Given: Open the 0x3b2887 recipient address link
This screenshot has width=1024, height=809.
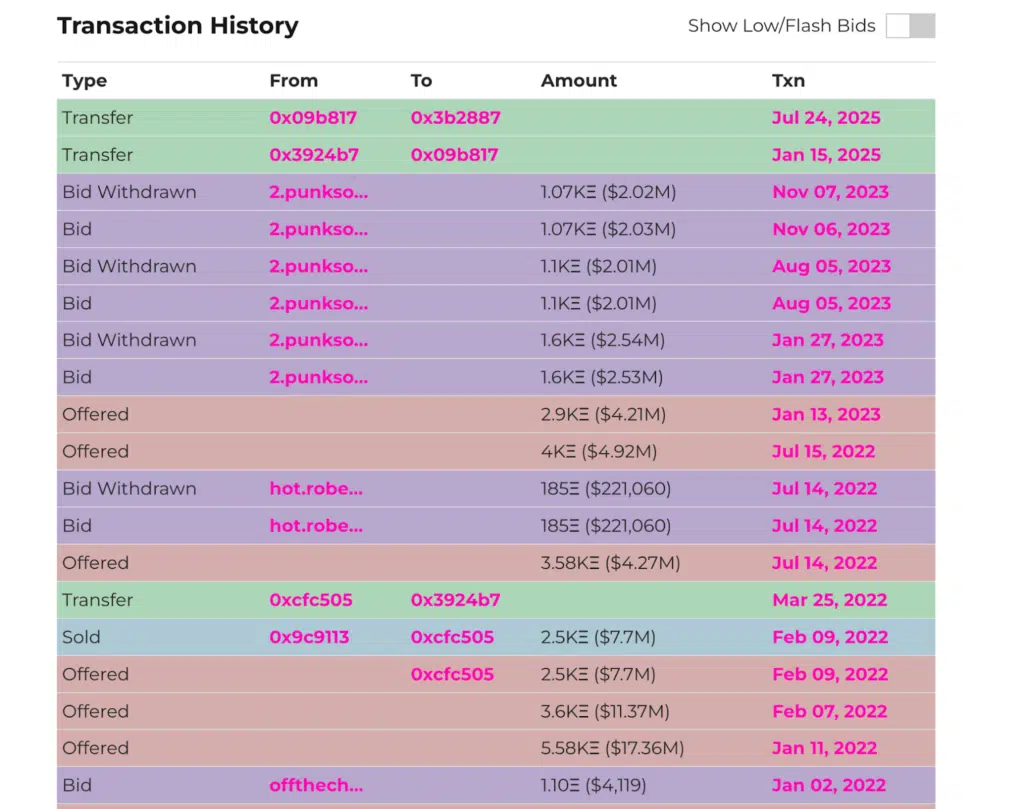Looking at the screenshot, I should [455, 118].
